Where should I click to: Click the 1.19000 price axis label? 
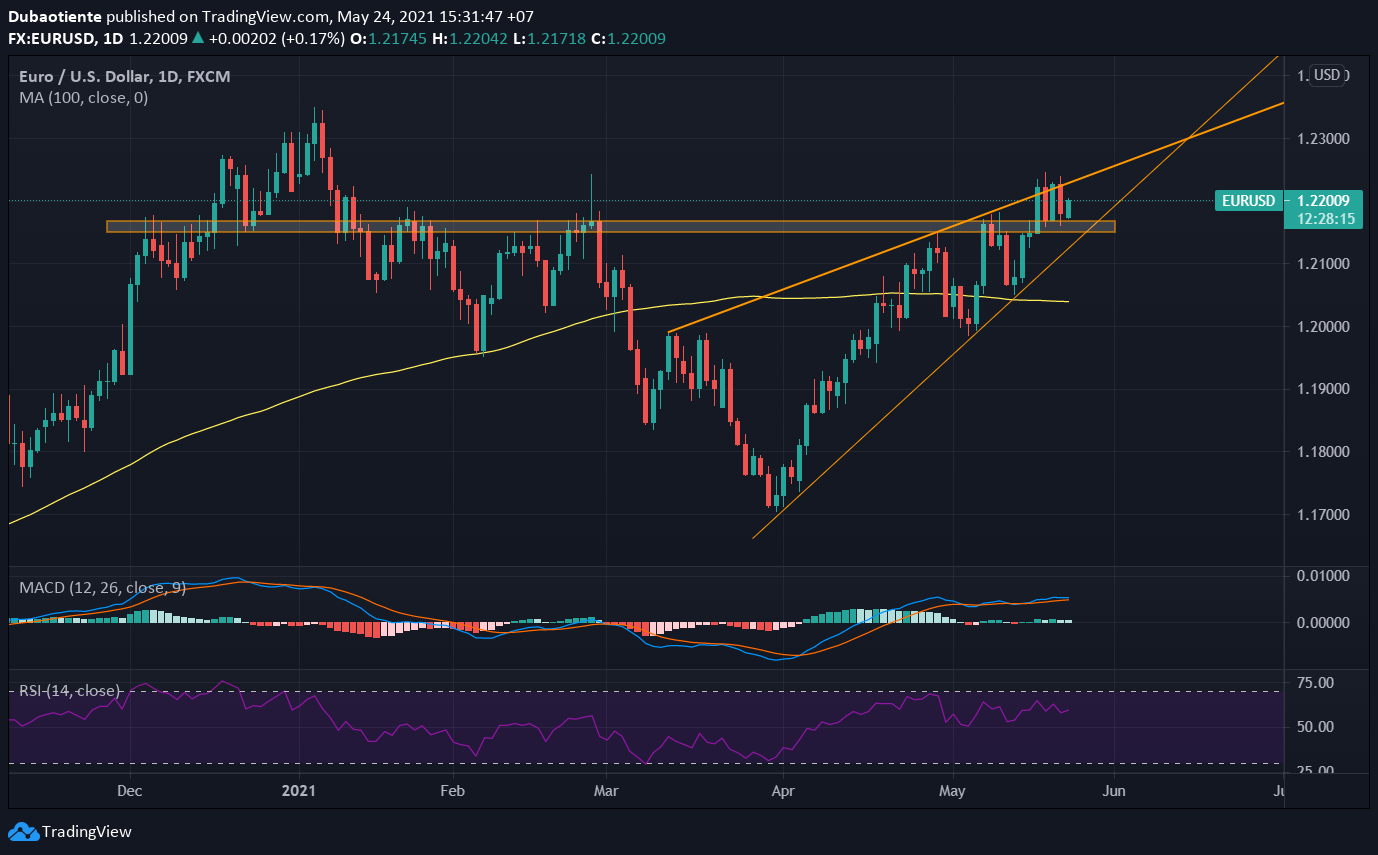tap(1323, 388)
